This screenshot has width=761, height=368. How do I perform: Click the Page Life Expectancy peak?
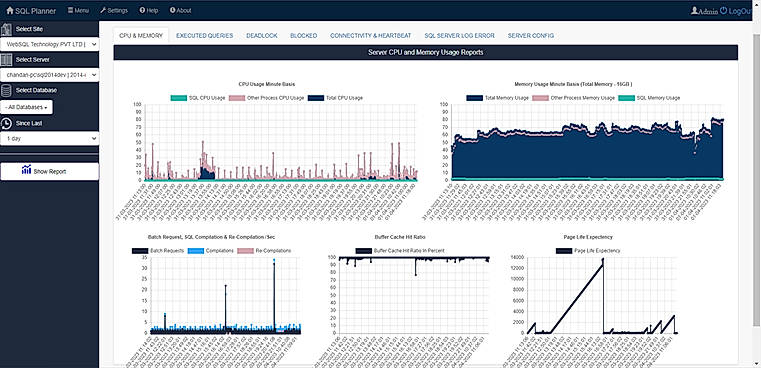click(x=603, y=260)
